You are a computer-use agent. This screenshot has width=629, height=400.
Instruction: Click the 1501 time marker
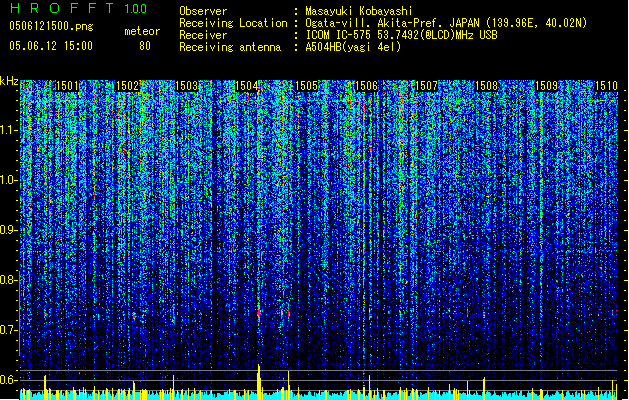coord(67,86)
